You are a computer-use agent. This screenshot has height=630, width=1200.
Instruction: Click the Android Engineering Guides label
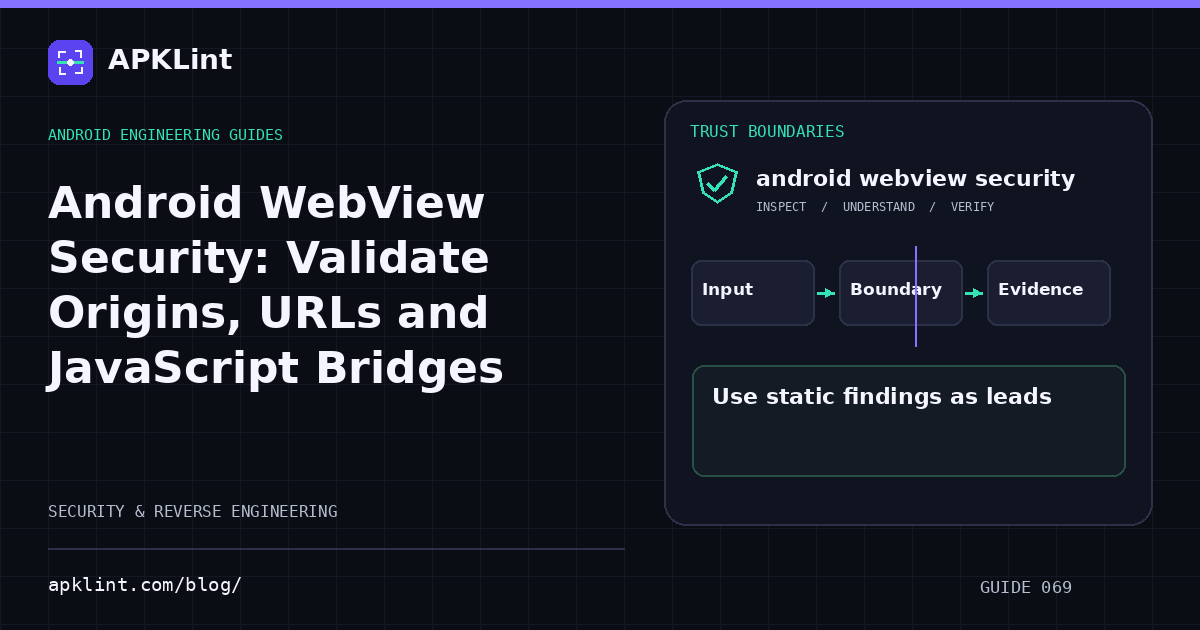165,135
